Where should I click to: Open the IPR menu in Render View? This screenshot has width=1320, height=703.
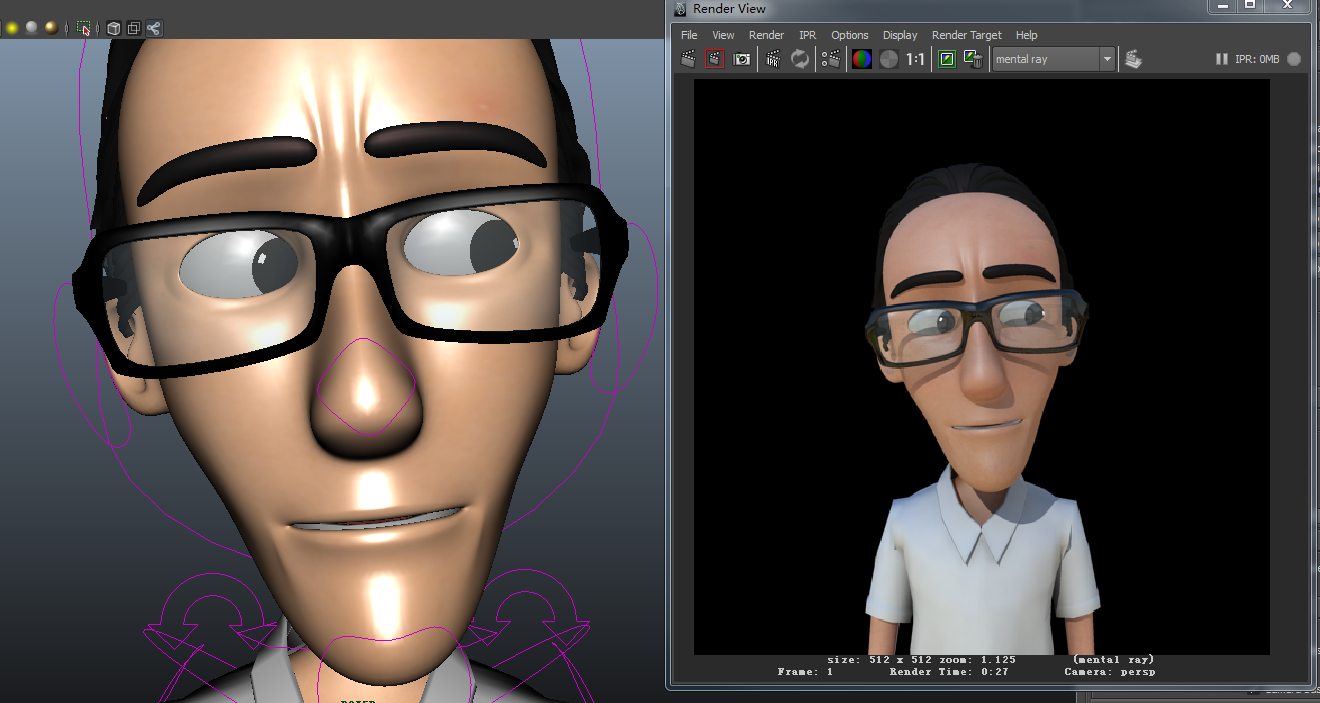[x=808, y=35]
